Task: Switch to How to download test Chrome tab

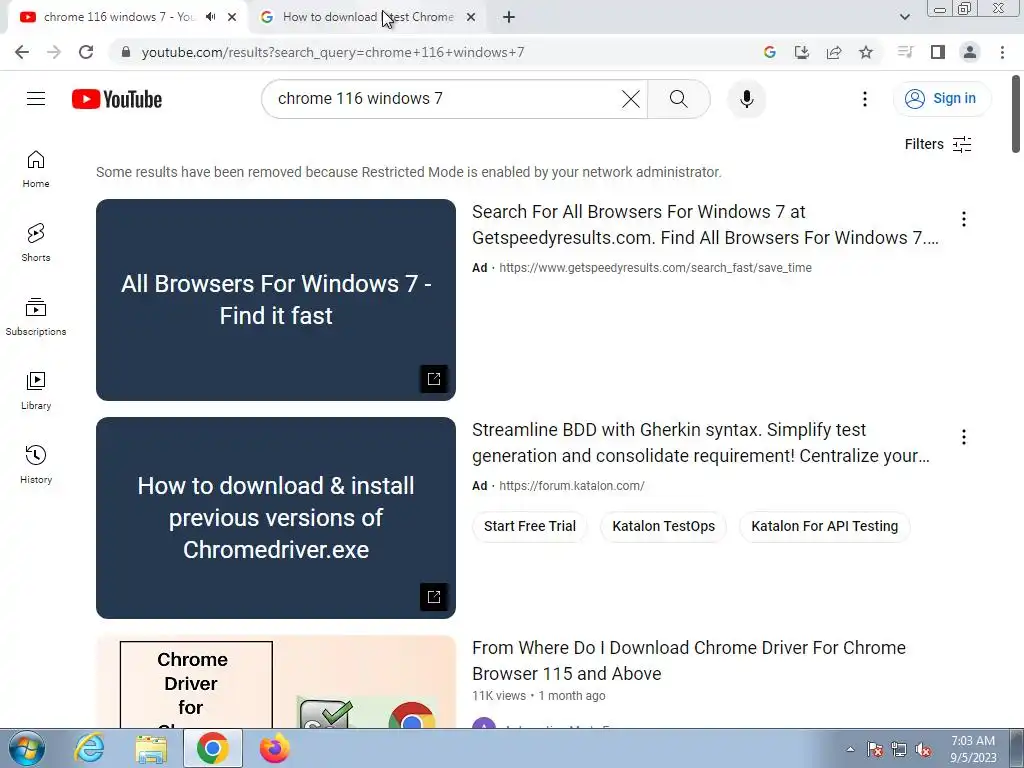Action: pos(368,17)
